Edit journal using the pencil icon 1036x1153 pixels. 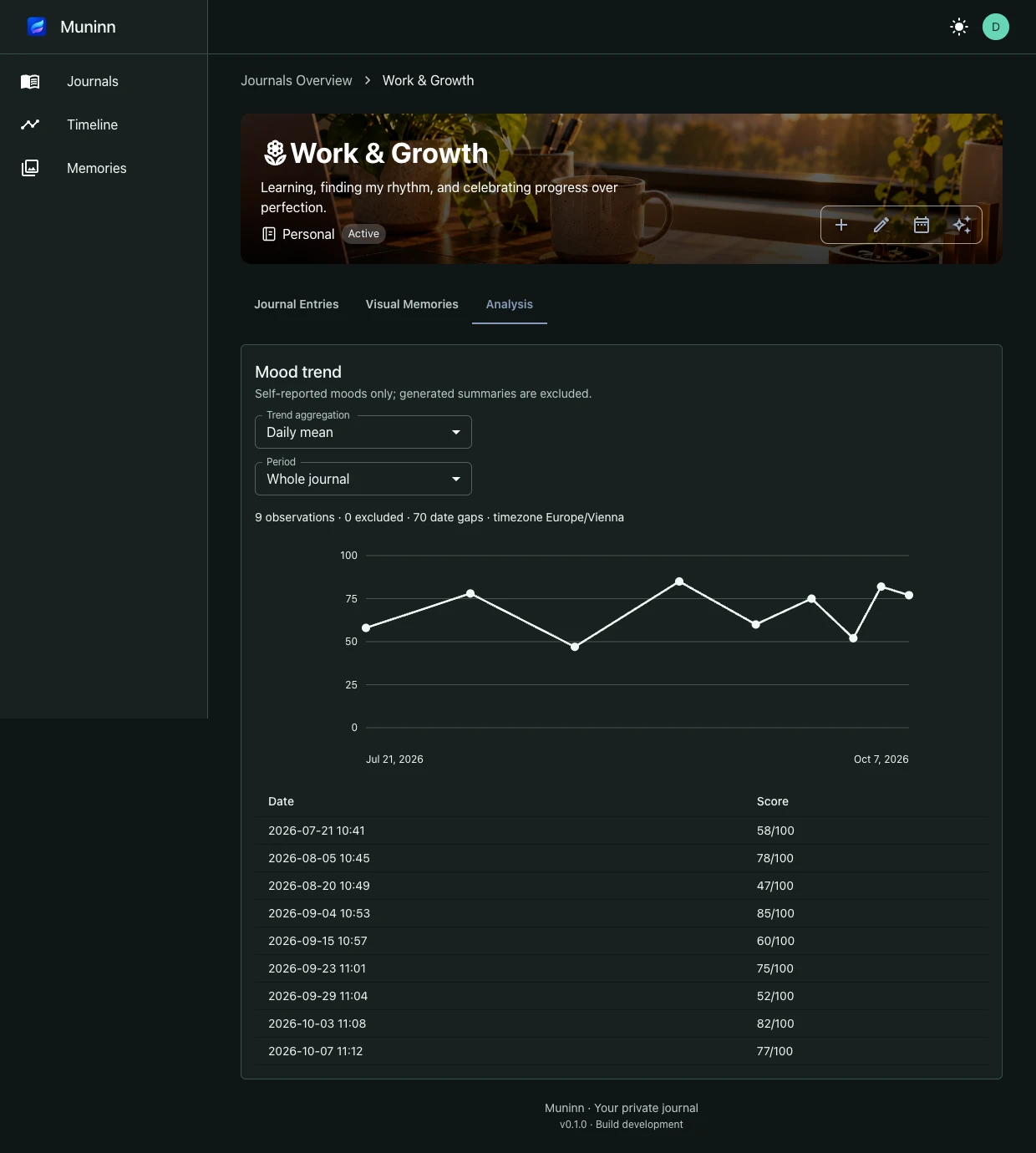(x=881, y=225)
